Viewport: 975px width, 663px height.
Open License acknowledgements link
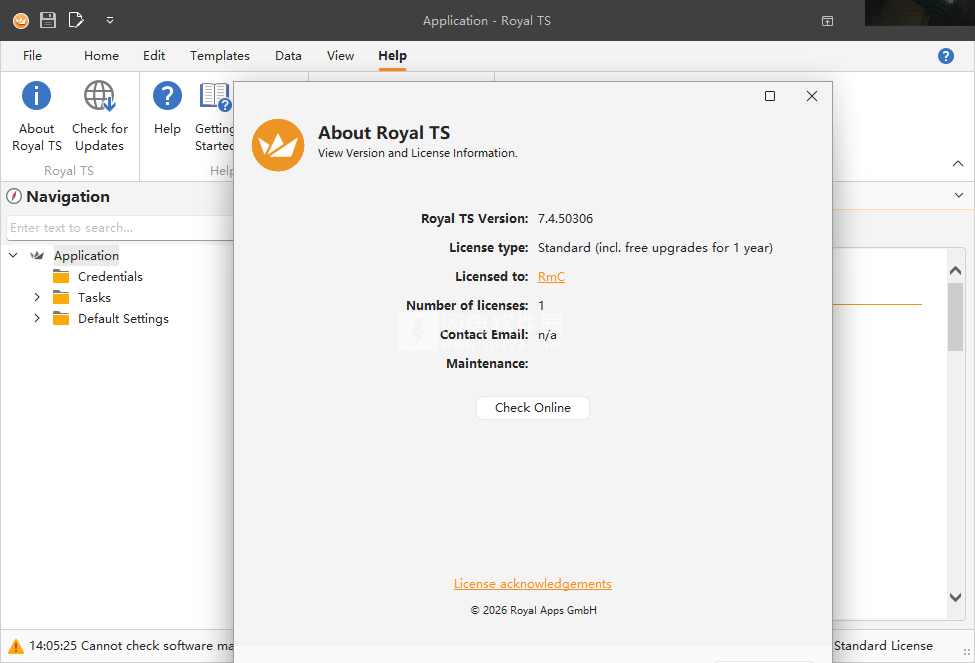[532, 584]
